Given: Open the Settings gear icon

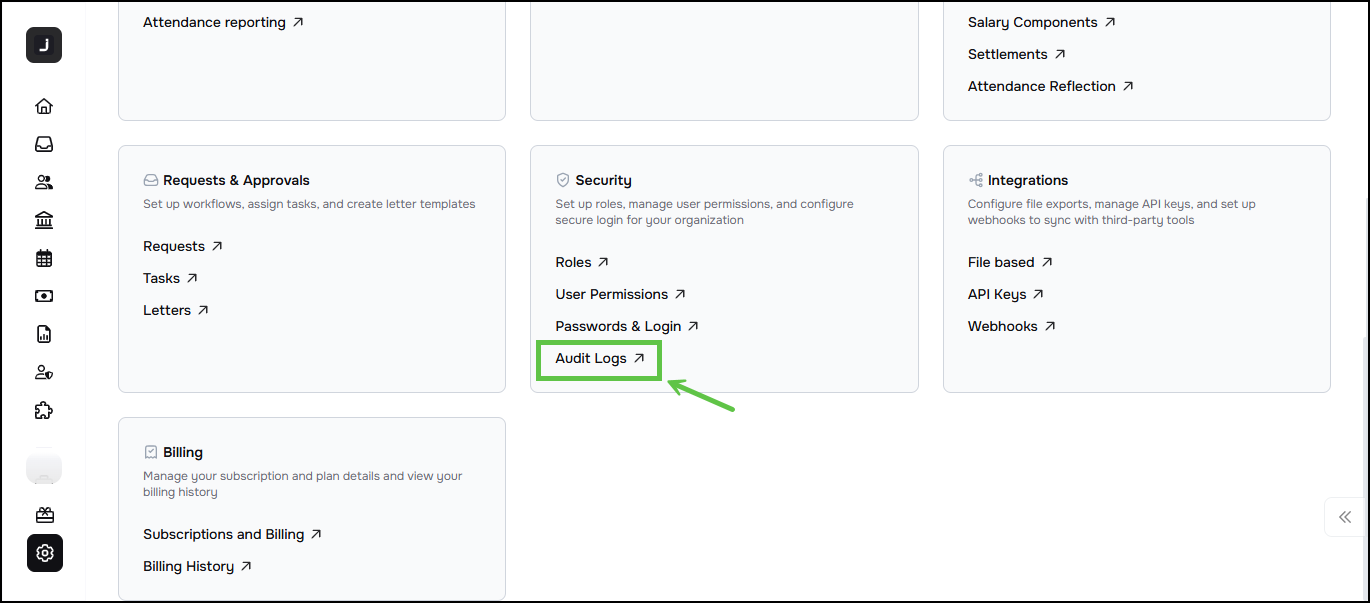Looking at the screenshot, I should click(44, 553).
